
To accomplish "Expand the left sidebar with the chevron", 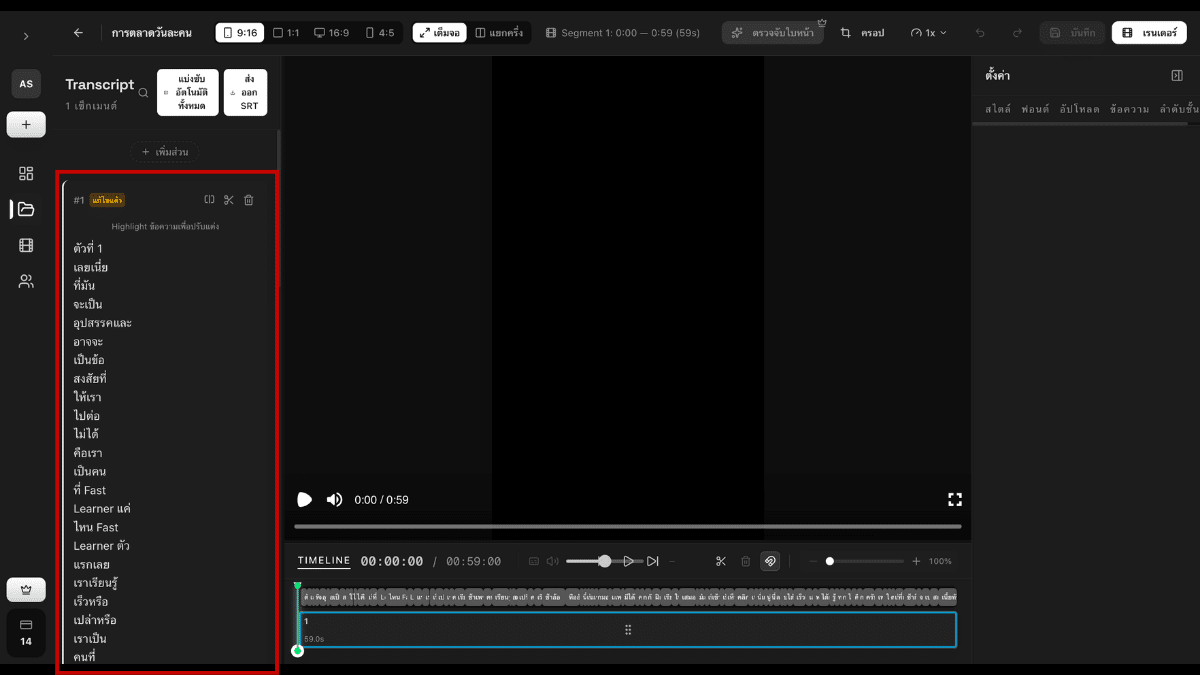I will tap(26, 36).
